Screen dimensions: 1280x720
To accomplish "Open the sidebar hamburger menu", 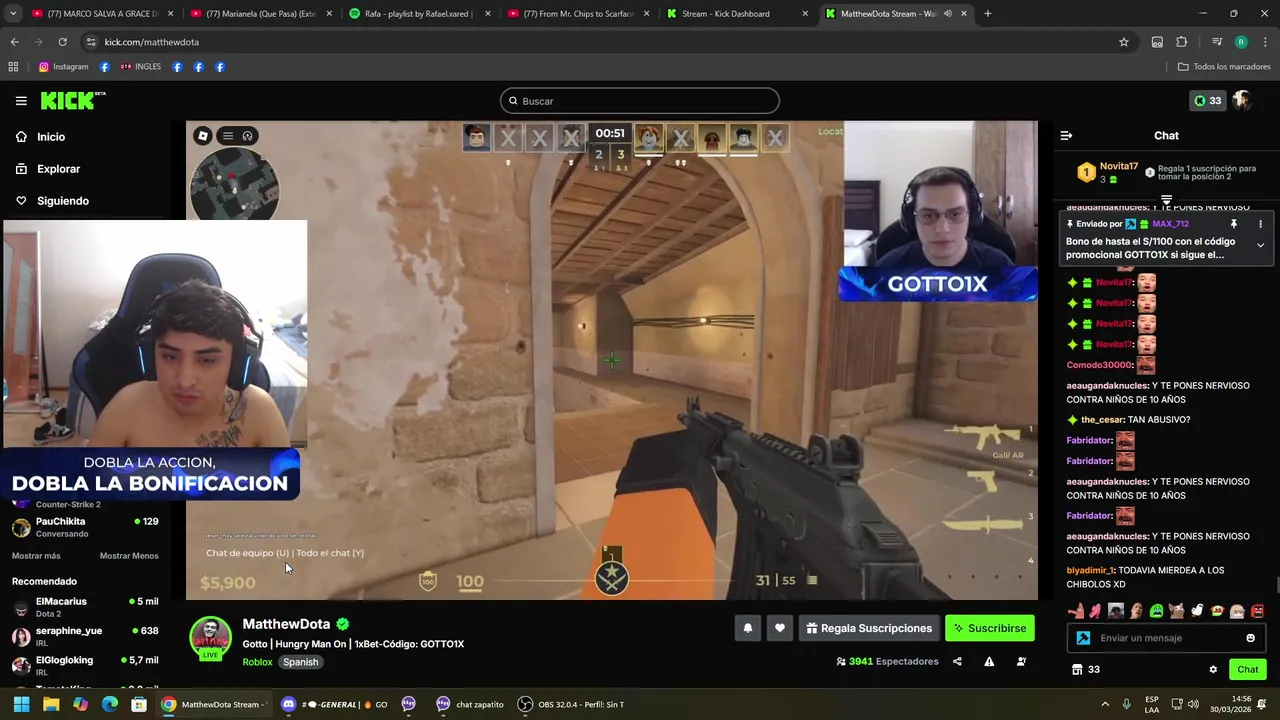I will 21,101.
